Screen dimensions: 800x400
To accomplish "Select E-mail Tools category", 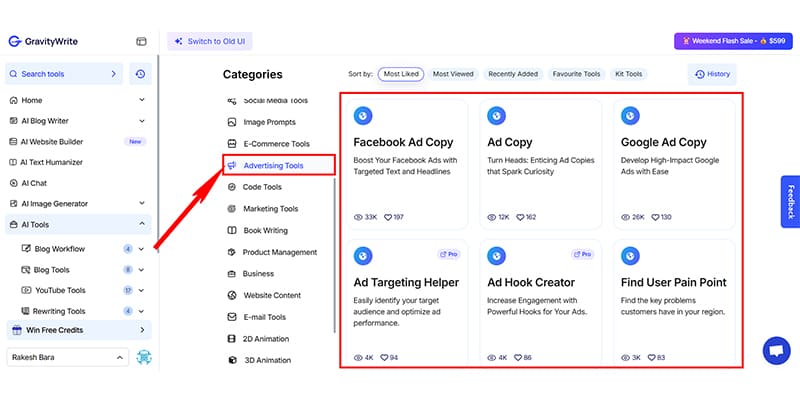I will (x=257, y=317).
